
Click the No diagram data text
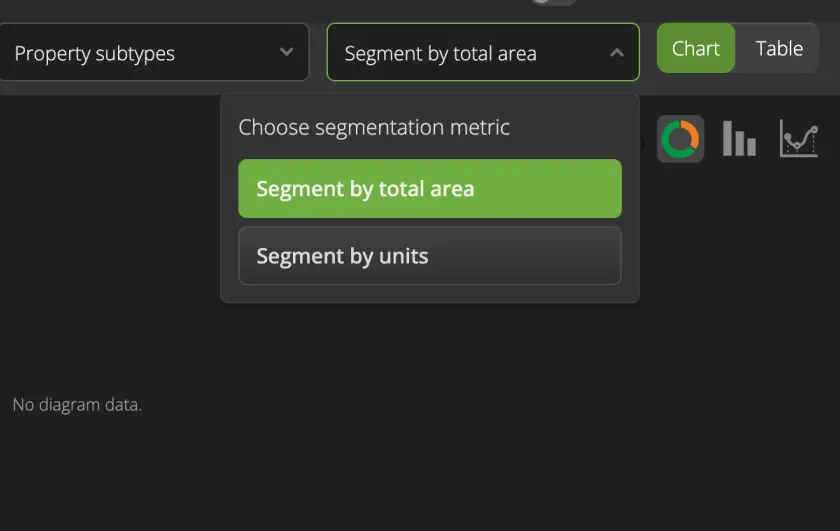tap(77, 405)
